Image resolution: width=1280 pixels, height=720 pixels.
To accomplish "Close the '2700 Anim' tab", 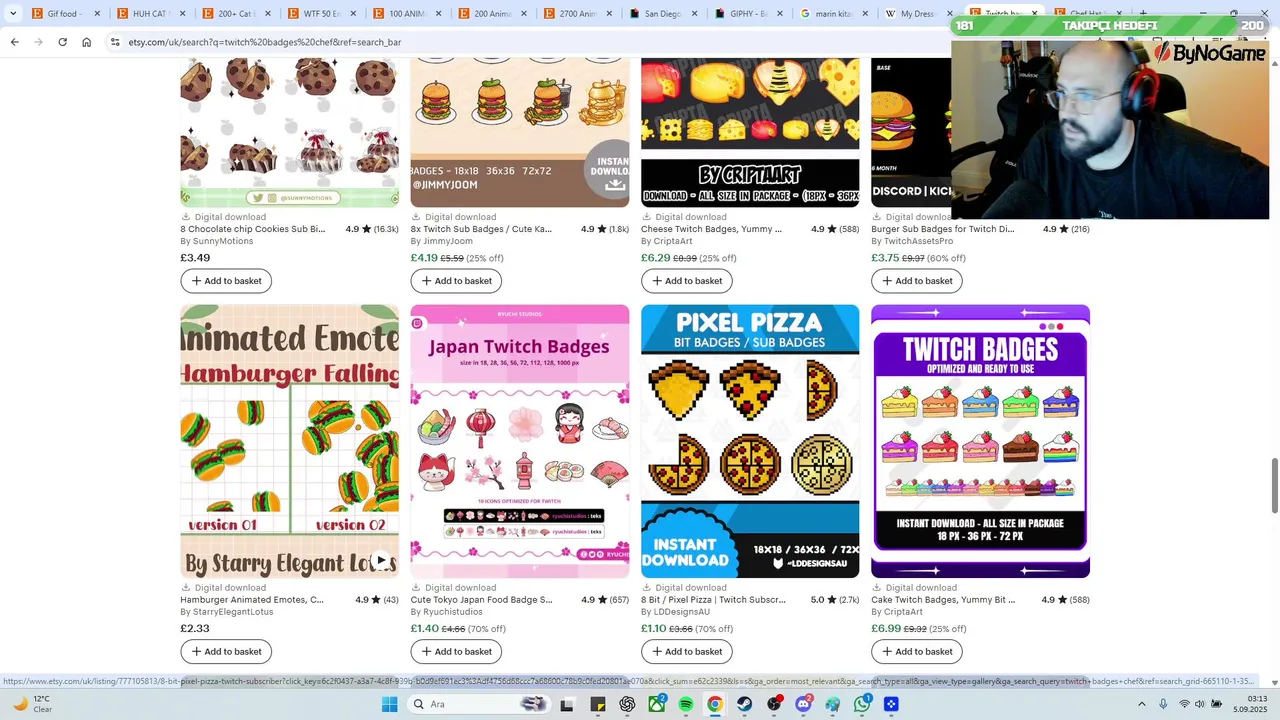I will [x=607, y=14].
